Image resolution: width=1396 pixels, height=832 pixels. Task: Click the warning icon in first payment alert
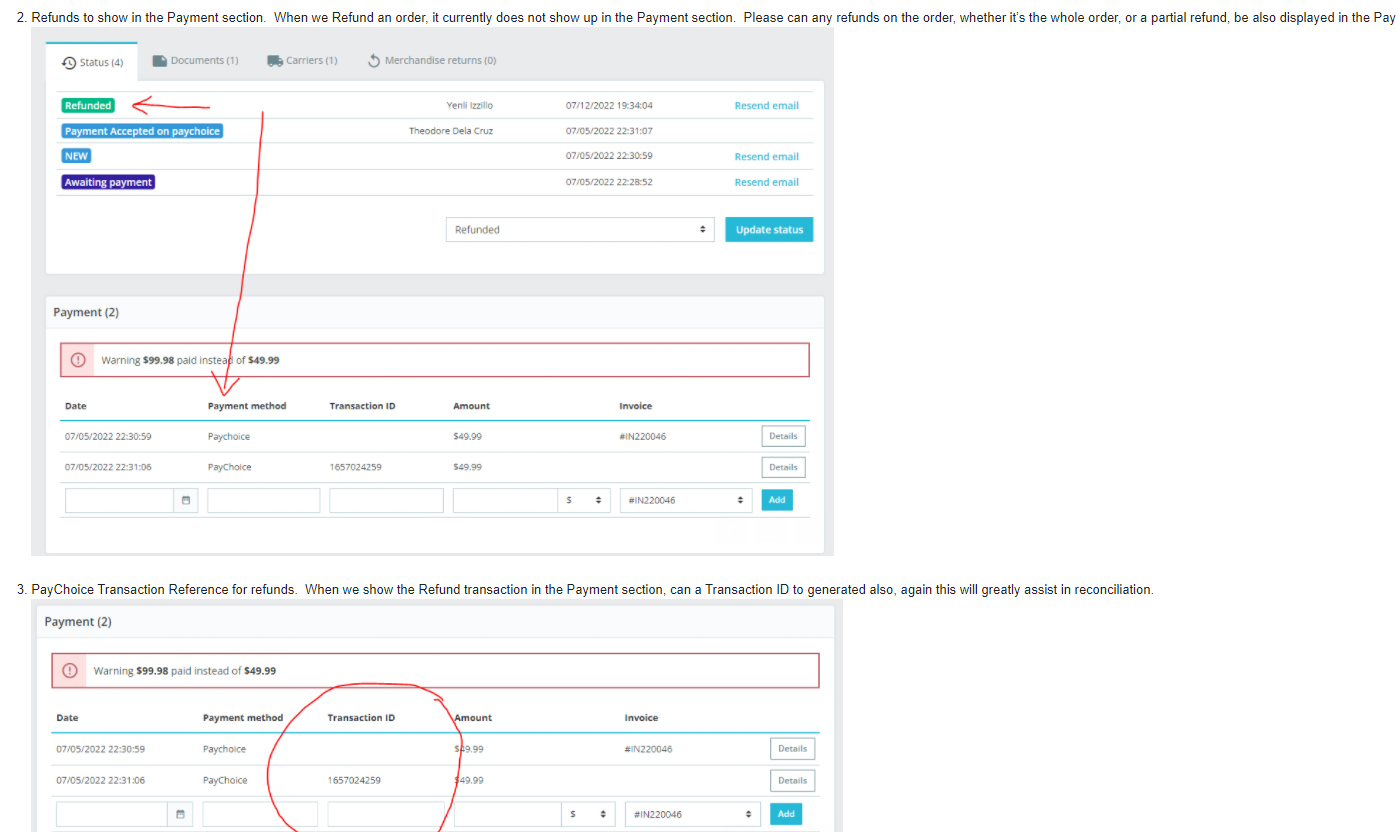tap(80, 360)
